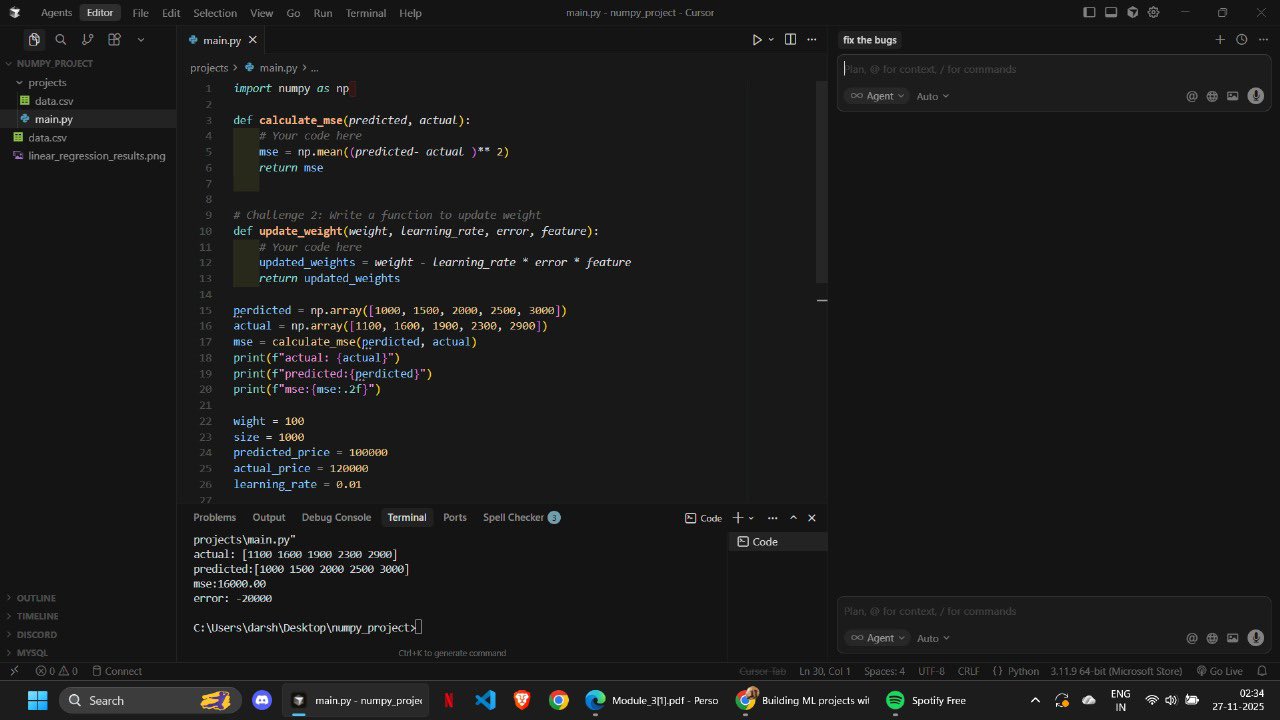This screenshot has height=720, width=1280.
Task: Open the Terminal menu in menu bar
Action: [x=365, y=13]
